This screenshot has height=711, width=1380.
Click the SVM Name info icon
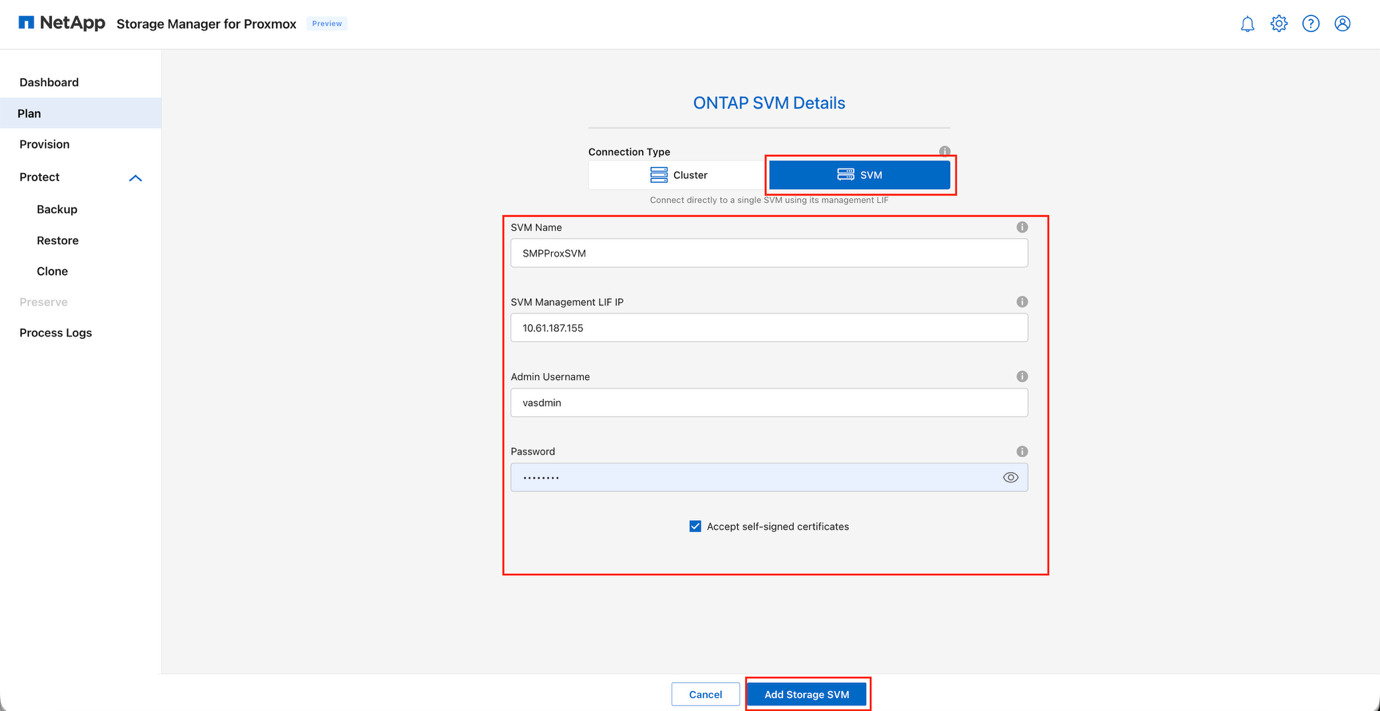pos(1022,227)
